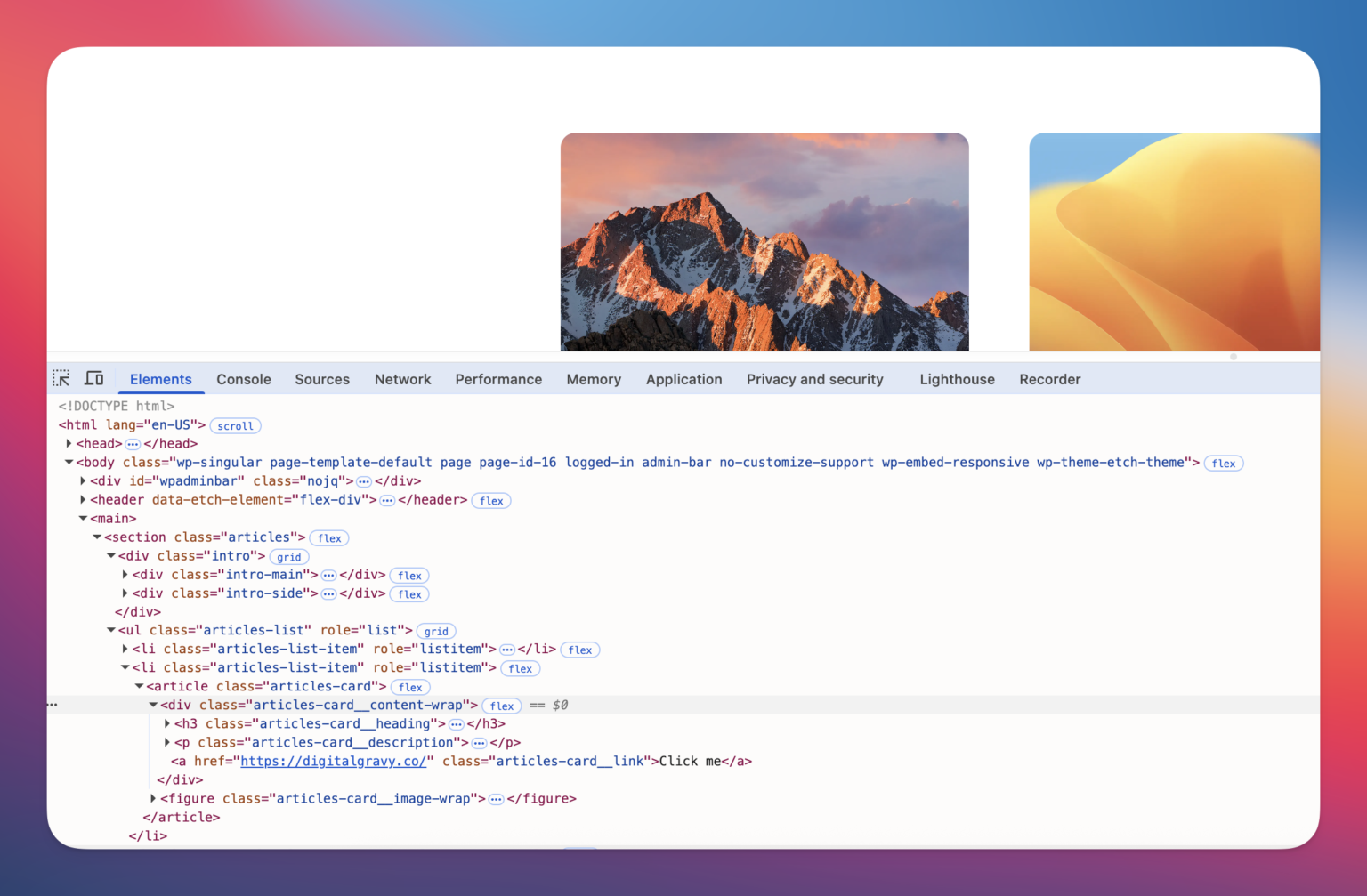
Task: Collapse the body element node
Action: (x=69, y=462)
